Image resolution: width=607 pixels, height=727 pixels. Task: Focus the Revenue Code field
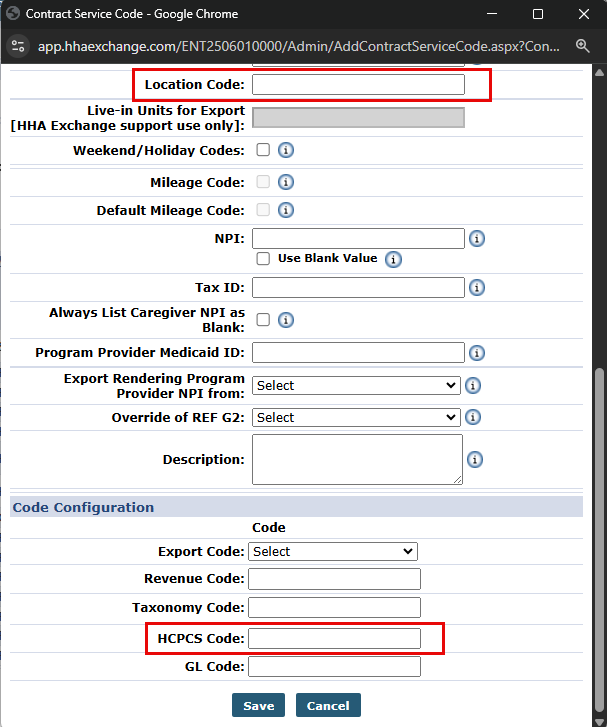[334, 579]
